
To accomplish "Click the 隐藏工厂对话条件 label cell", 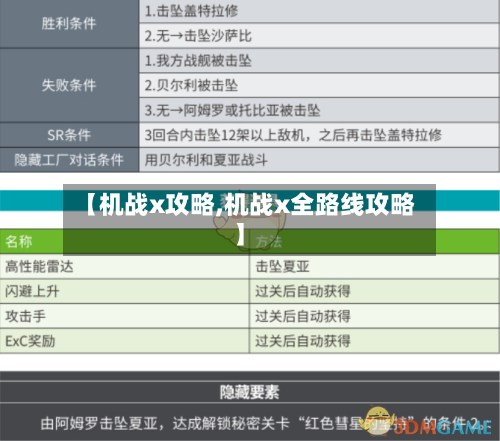I will [x=69, y=160].
